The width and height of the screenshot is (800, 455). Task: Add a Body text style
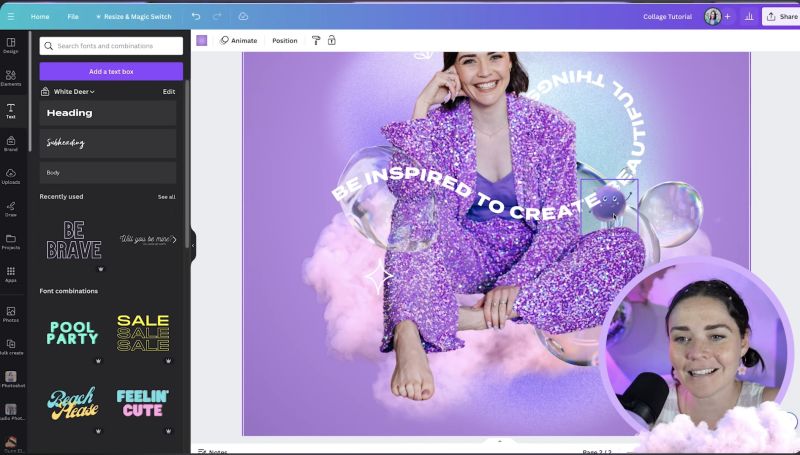click(108, 172)
